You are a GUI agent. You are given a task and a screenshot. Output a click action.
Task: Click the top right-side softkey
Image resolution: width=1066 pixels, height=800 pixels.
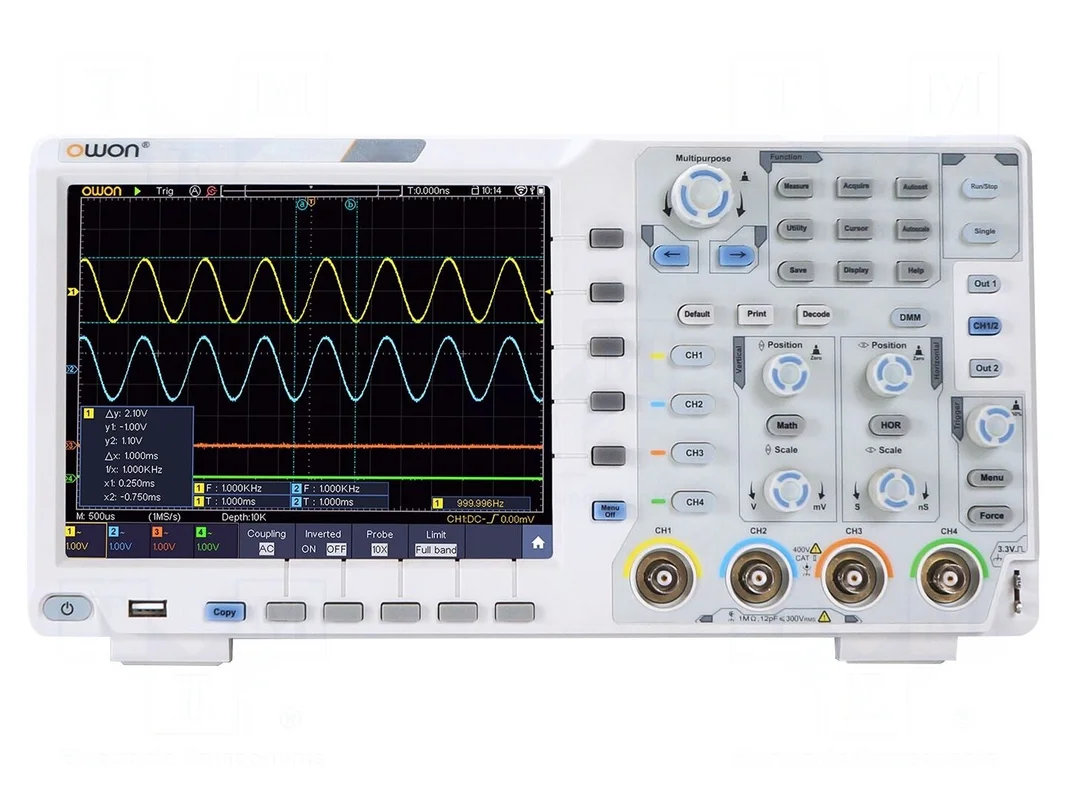606,239
